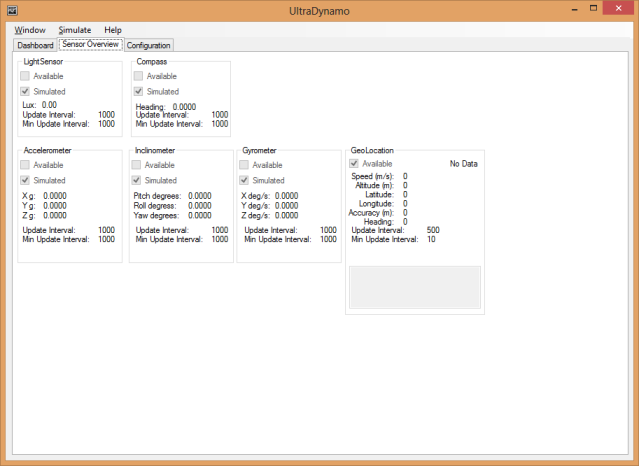
Task: Click the Gyrometer Y deg/s value
Action: tap(286, 205)
